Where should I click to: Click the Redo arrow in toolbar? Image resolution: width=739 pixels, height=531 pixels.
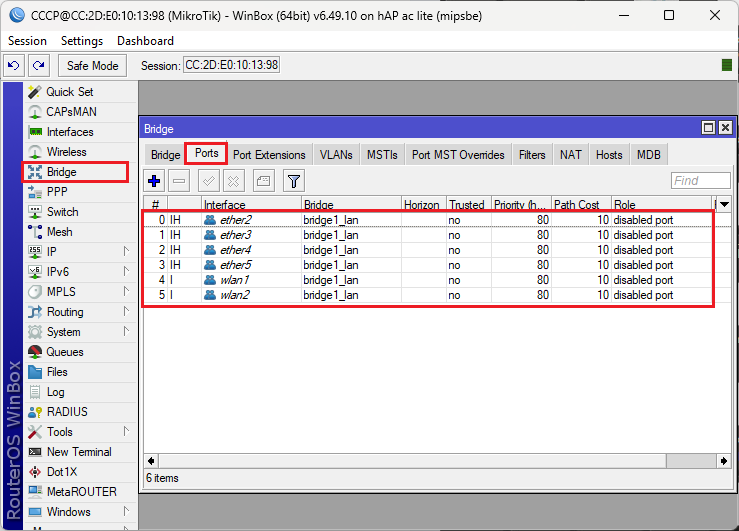click(x=39, y=65)
